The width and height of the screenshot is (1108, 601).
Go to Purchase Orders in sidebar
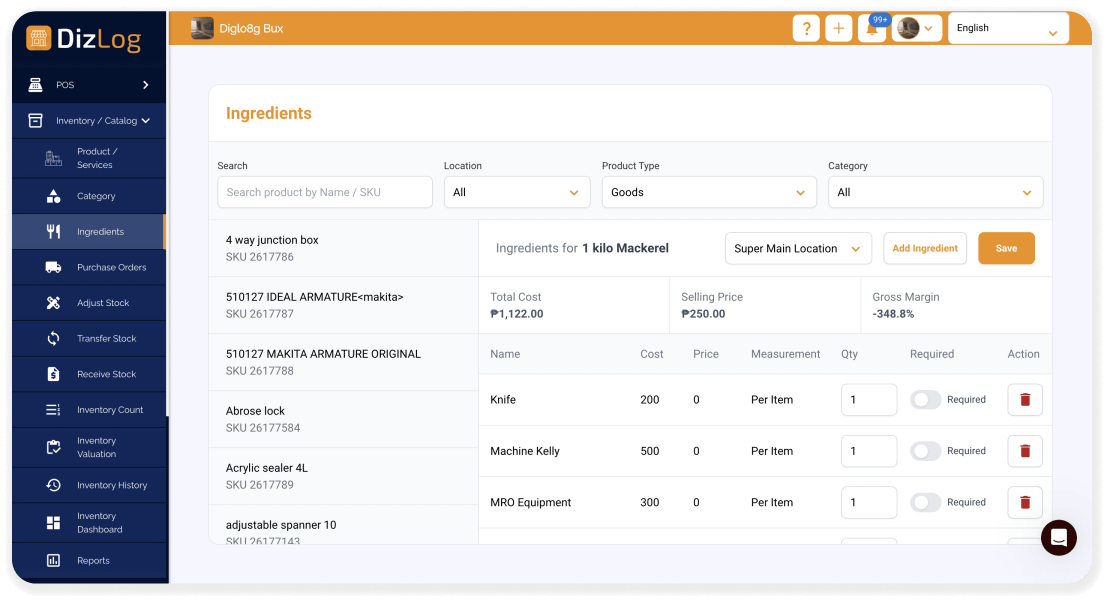pyautogui.click(x=111, y=268)
